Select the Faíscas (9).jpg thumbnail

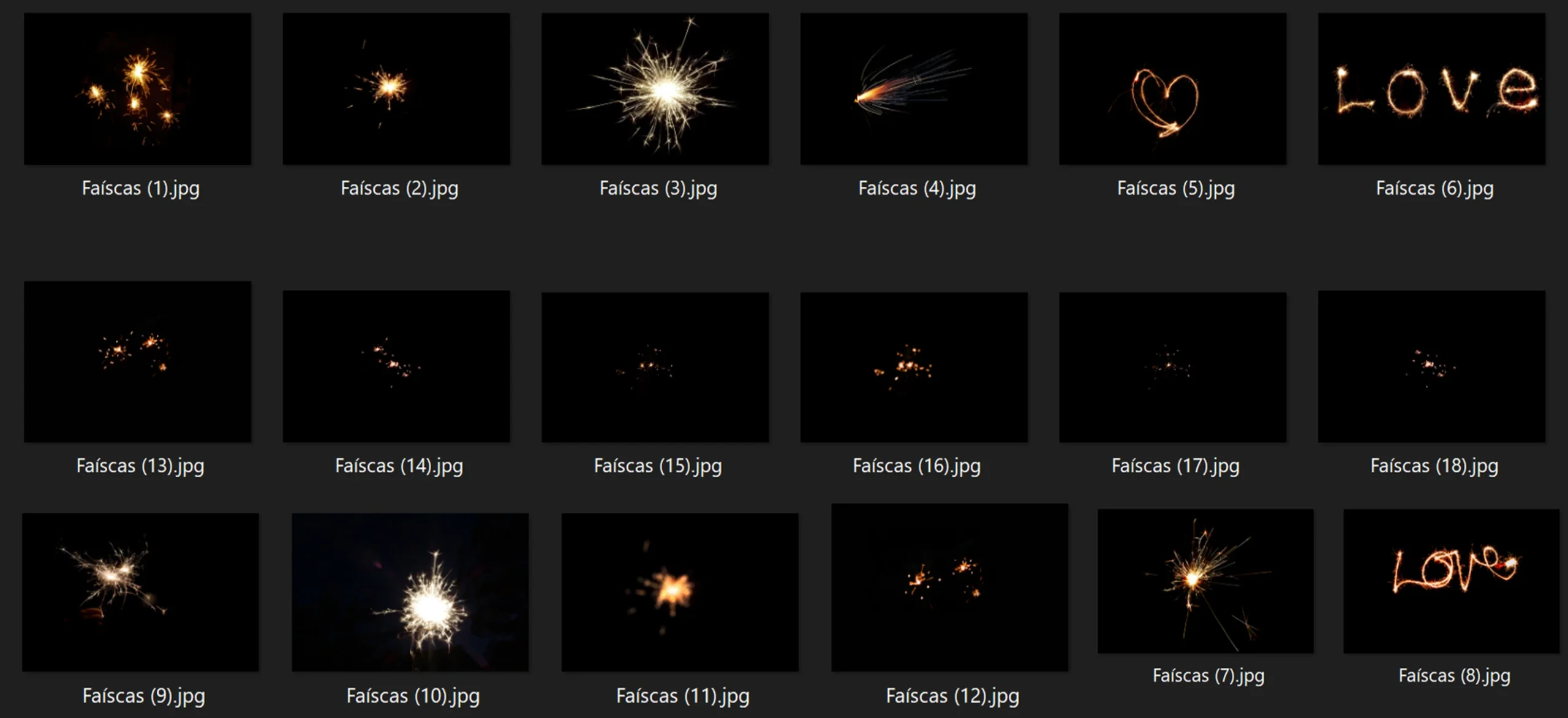(x=140, y=592)
